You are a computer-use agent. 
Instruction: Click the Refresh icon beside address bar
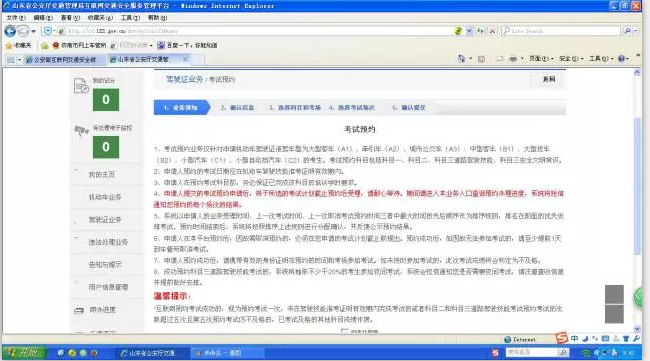pos(480,31)
